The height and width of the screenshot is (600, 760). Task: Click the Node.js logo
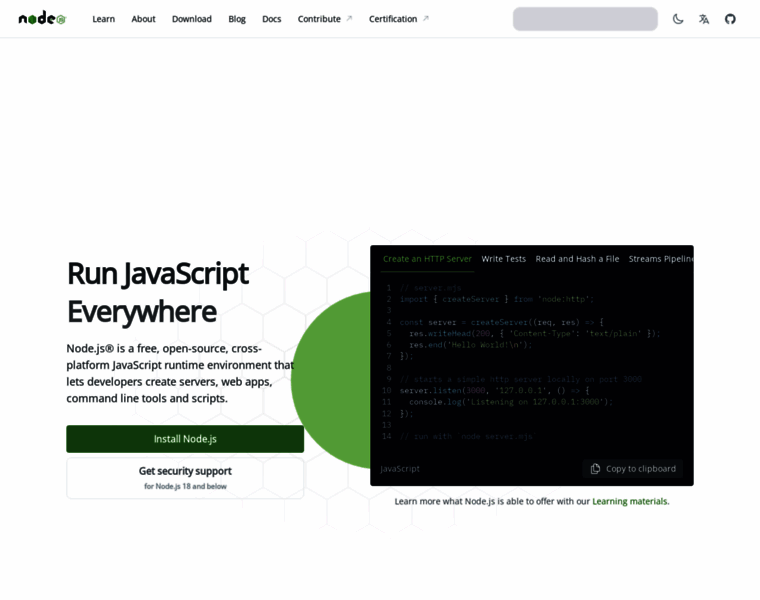point(42,18)
